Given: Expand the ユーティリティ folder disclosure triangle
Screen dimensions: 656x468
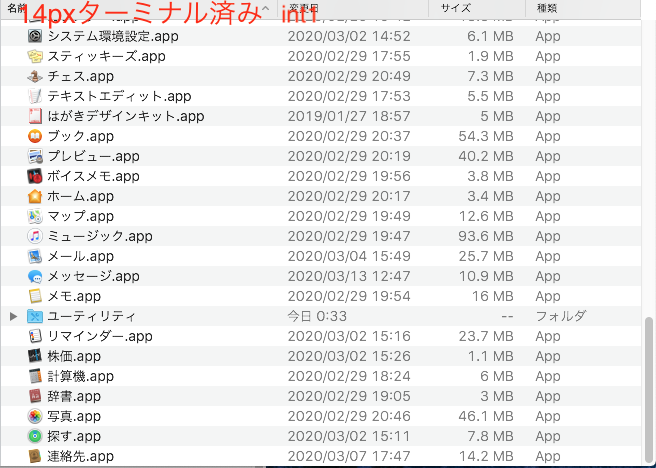Looking at the screenshot, I should click(13, 316).
